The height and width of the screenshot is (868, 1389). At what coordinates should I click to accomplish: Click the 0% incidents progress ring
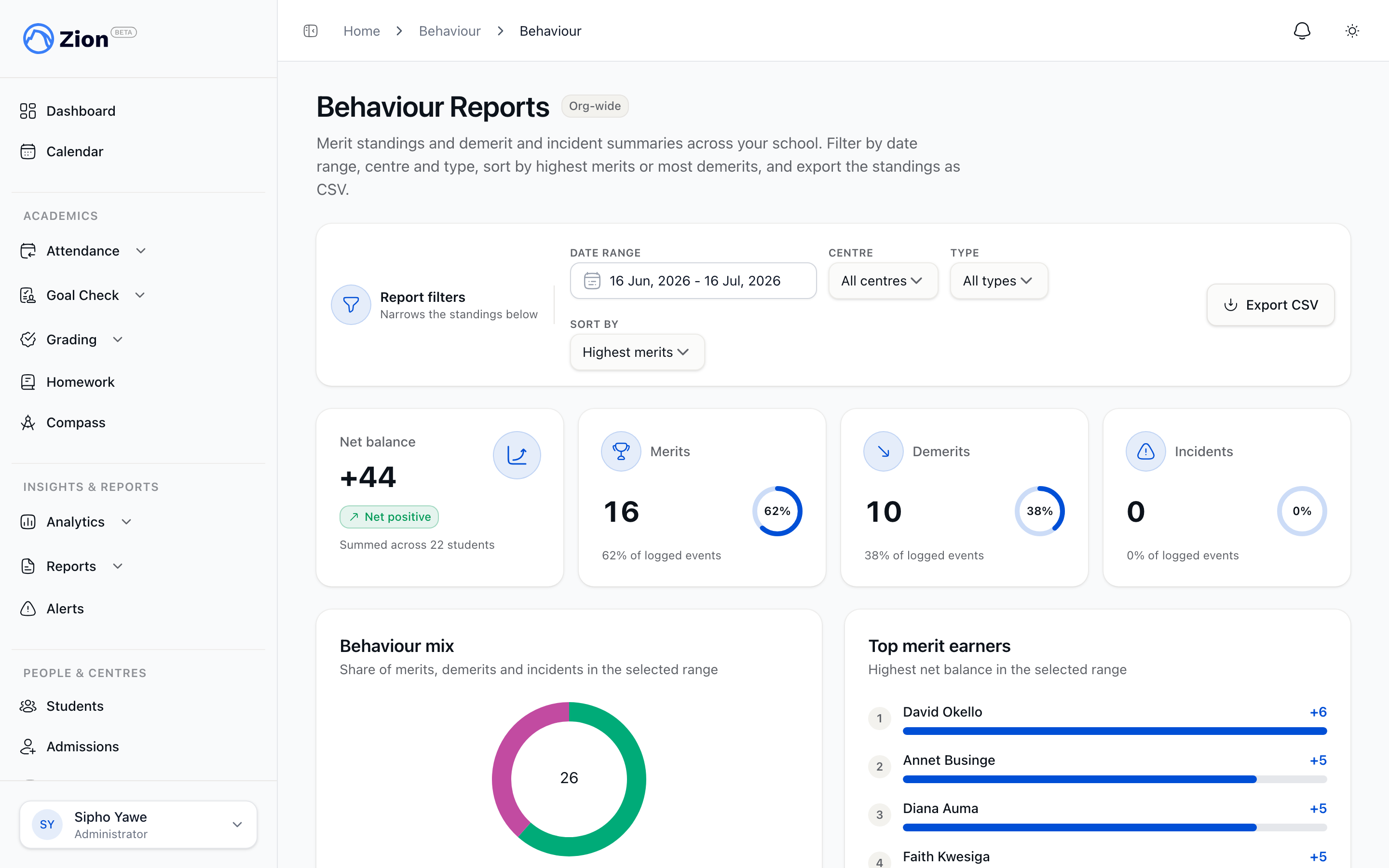point(1302,511)
